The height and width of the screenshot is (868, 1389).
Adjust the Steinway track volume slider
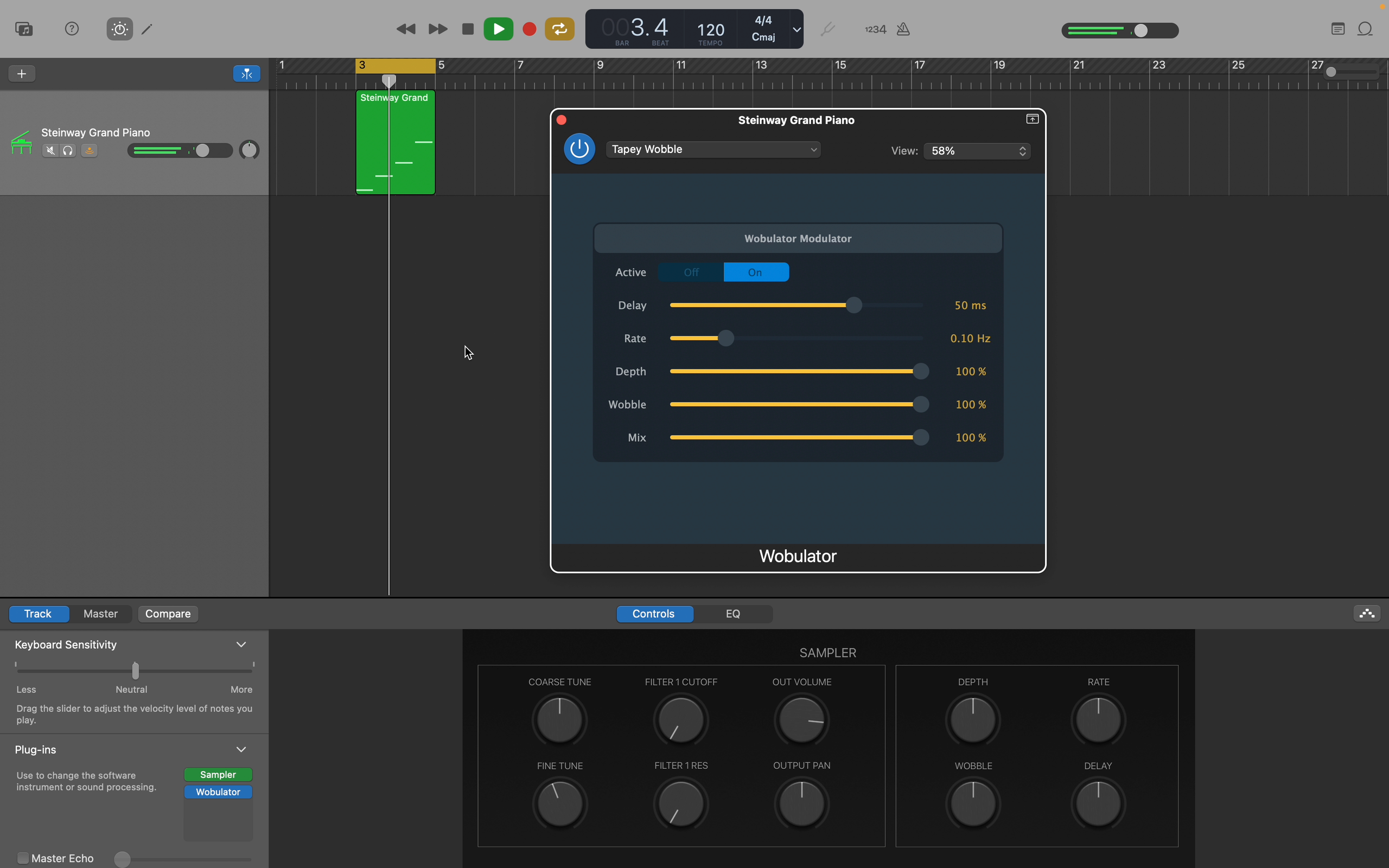[x=180, y=150]
